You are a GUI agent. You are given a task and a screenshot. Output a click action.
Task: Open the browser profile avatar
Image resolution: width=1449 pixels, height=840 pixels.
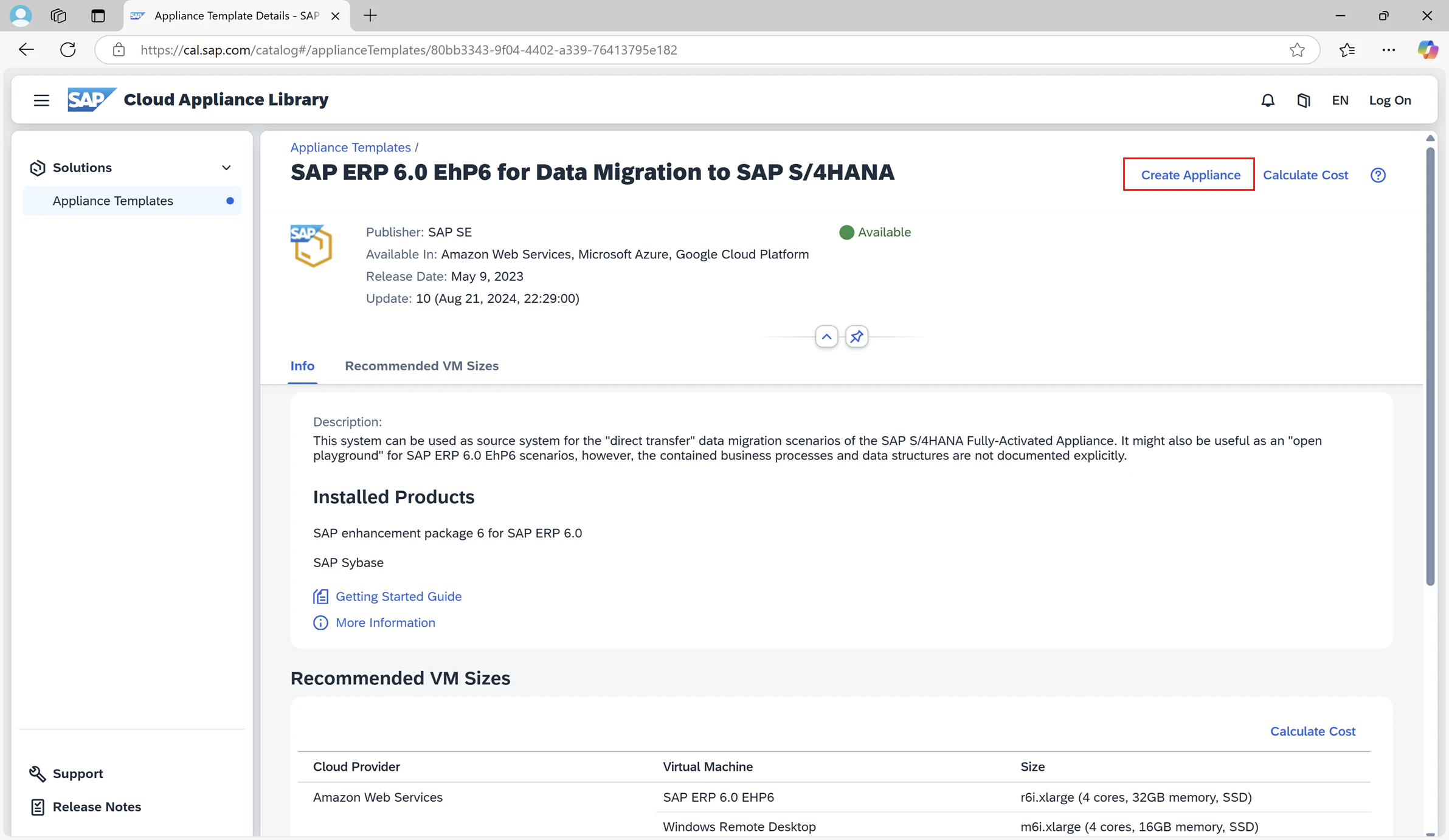tap(21, 15)
